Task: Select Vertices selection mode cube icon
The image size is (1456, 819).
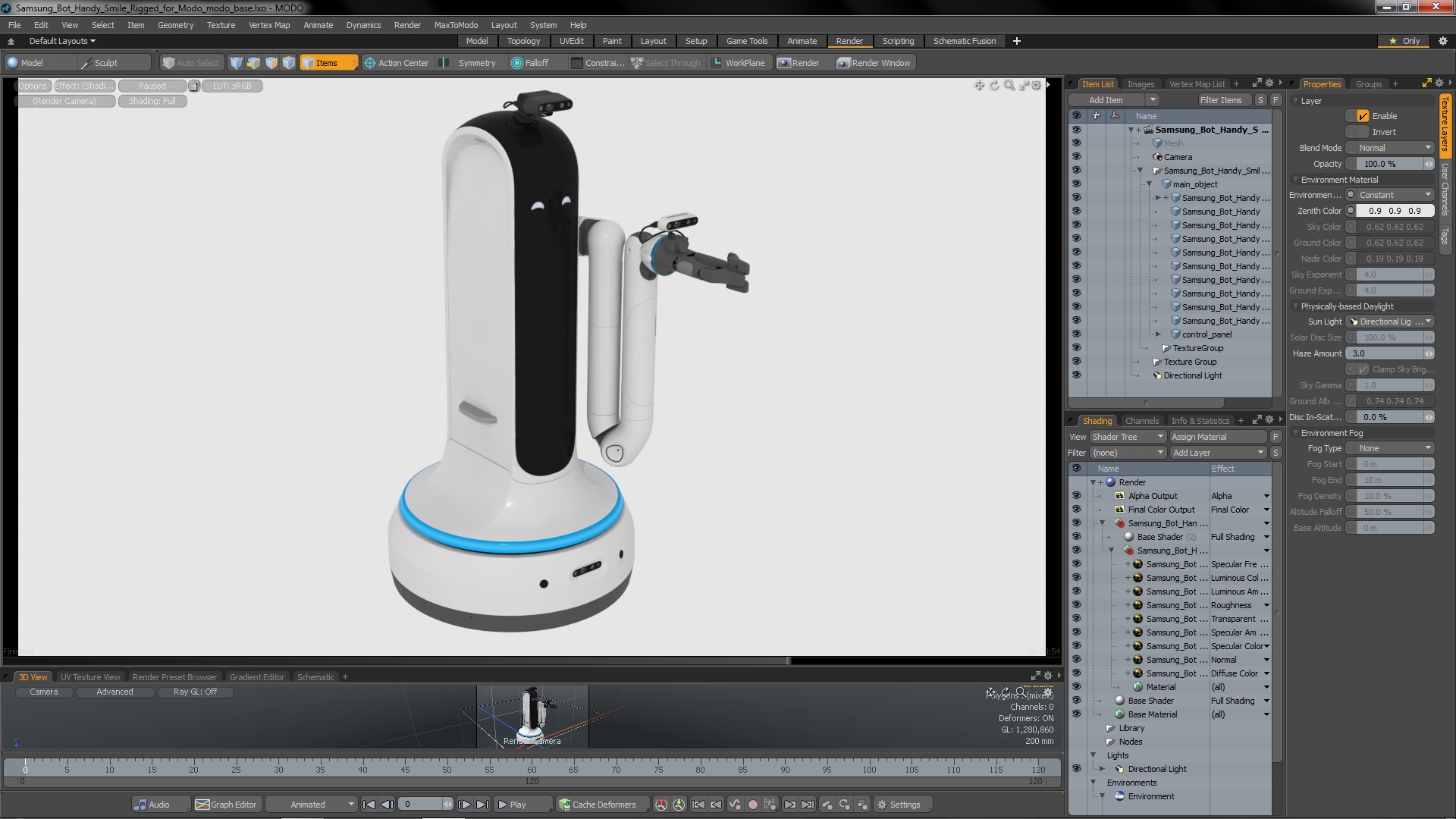Action: coord(236,63)
